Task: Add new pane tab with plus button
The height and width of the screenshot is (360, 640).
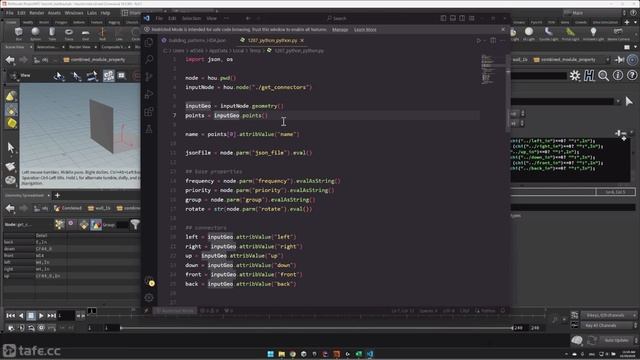Action: coord(57,196)
